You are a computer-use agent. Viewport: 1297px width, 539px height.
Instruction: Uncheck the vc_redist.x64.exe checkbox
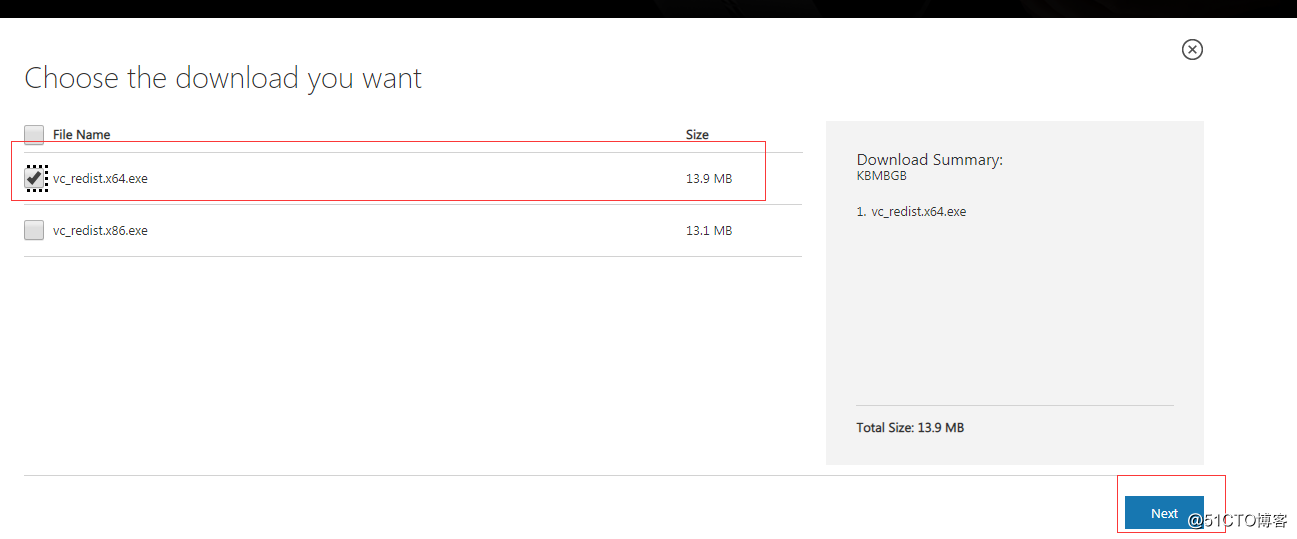coord(34,178)
